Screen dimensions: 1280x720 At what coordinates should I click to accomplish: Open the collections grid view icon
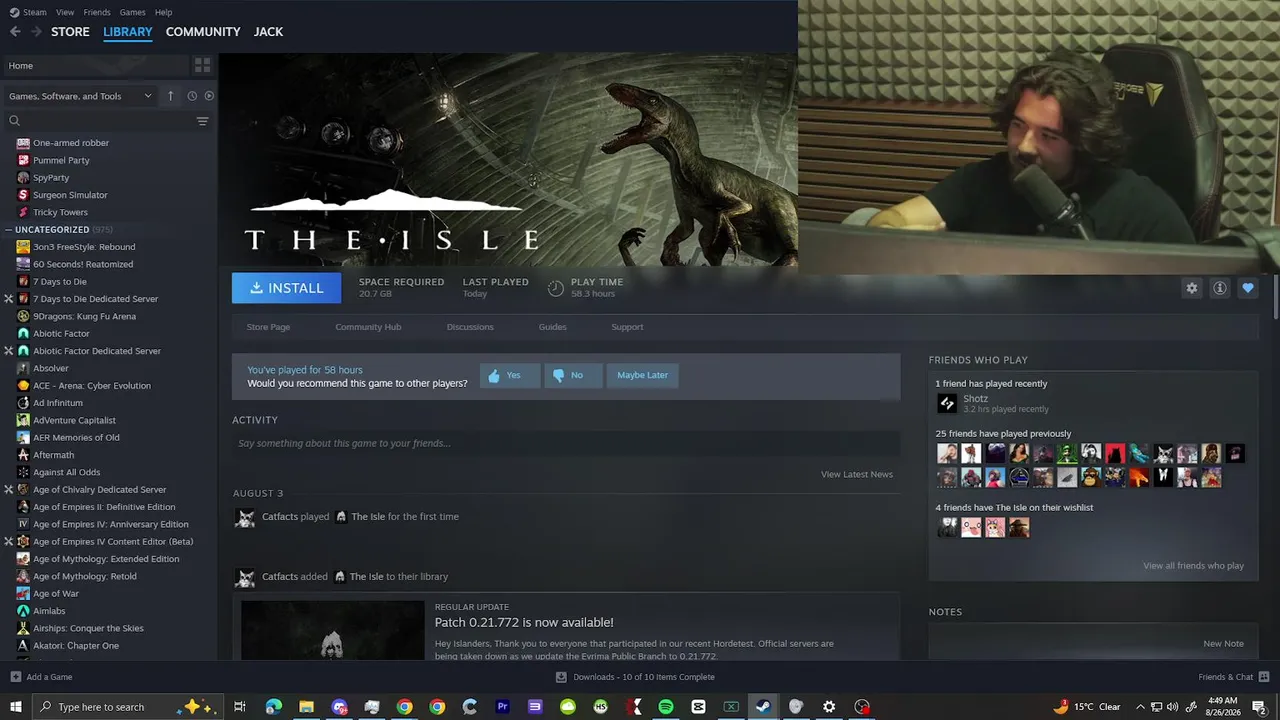(x=203, y=65)
